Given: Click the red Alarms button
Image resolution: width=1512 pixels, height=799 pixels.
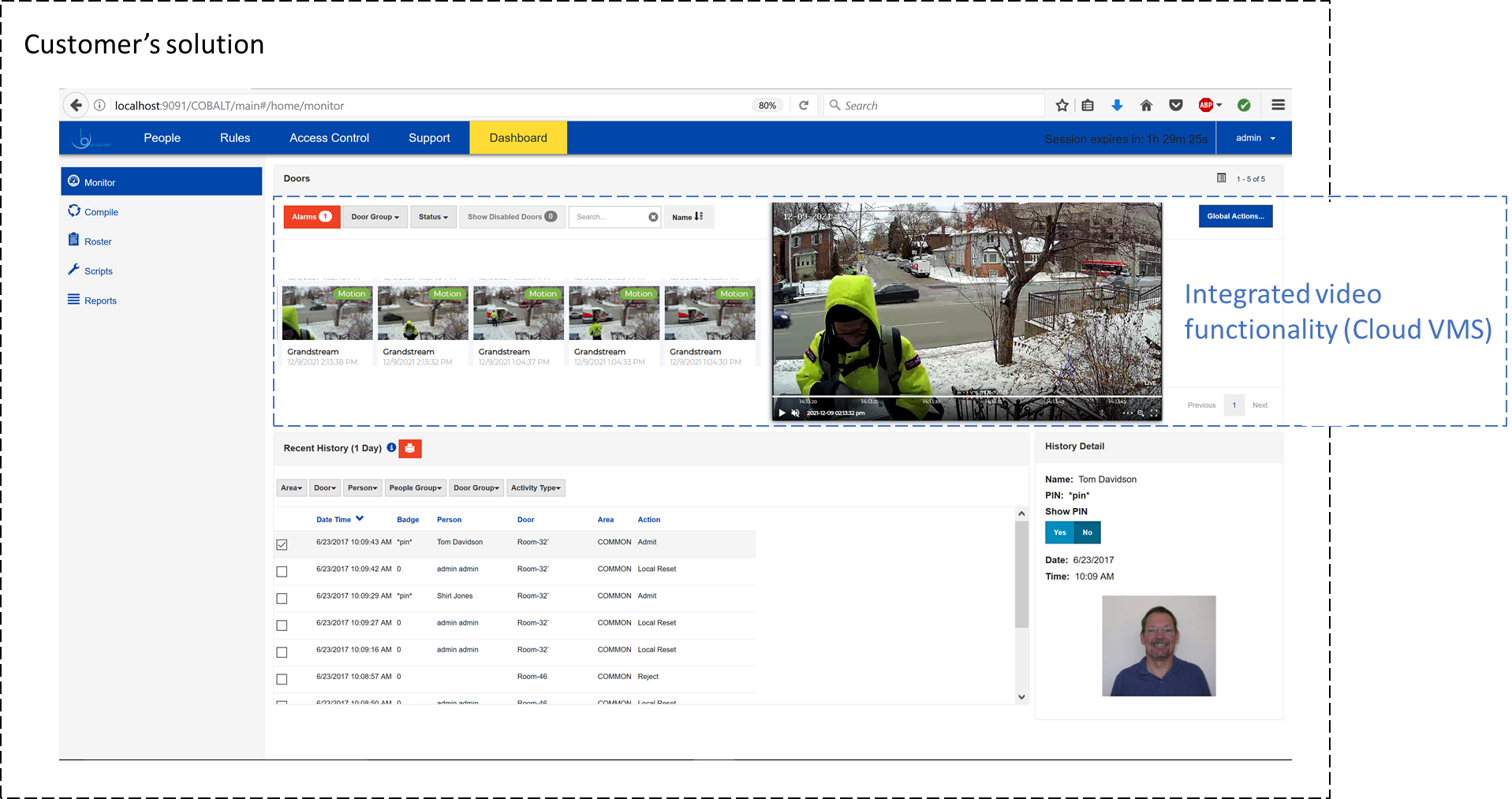Looking at the screenshot, I should click(x=312, y=217).
